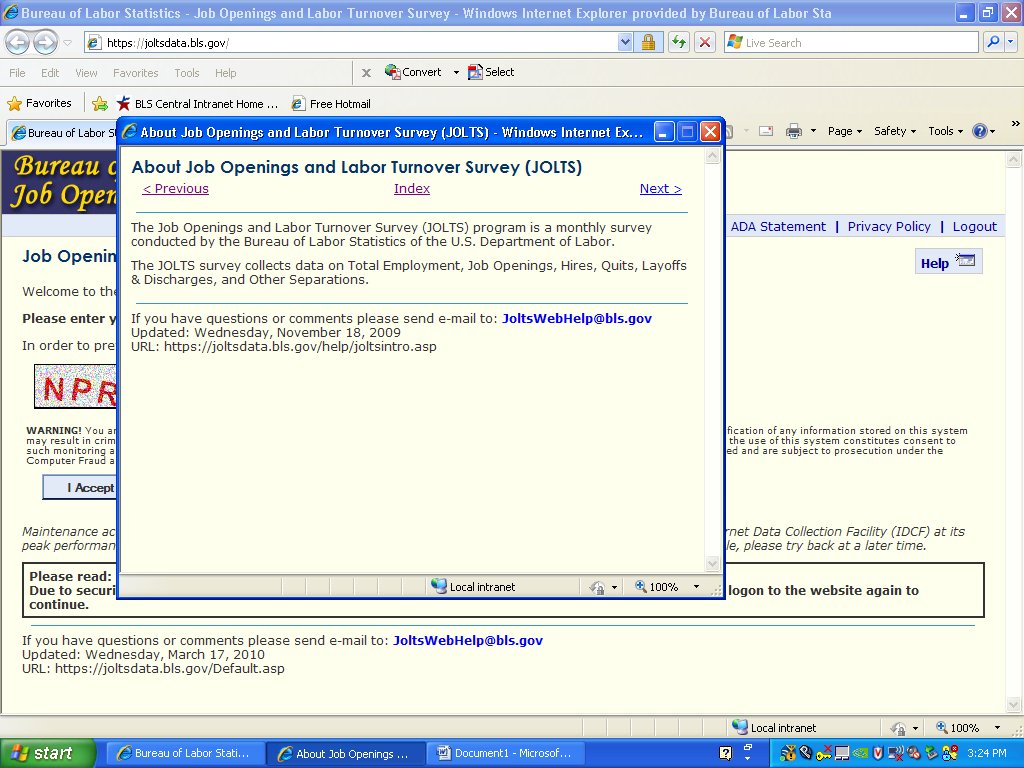
Task: Click the Next > link in help popup
Action: (660, 189)
